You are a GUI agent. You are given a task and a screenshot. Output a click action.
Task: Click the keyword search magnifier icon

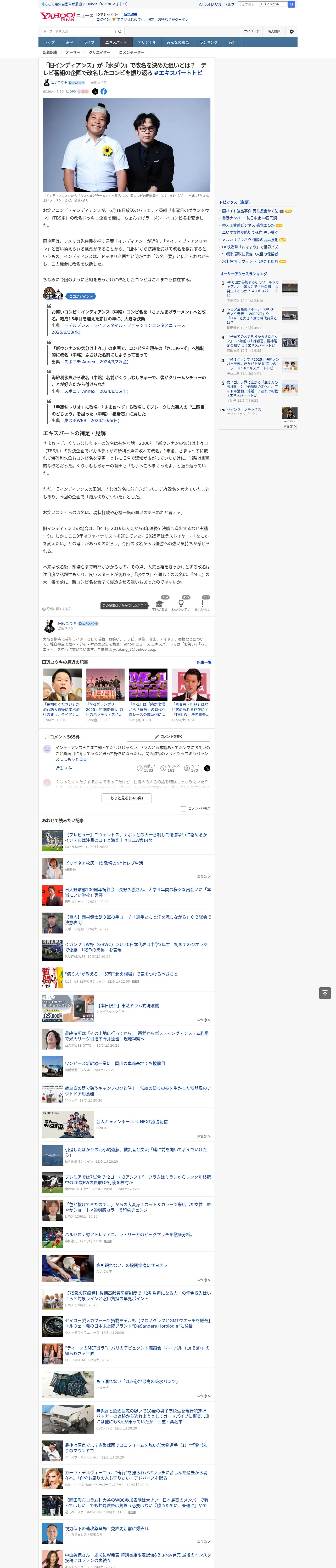120,32
